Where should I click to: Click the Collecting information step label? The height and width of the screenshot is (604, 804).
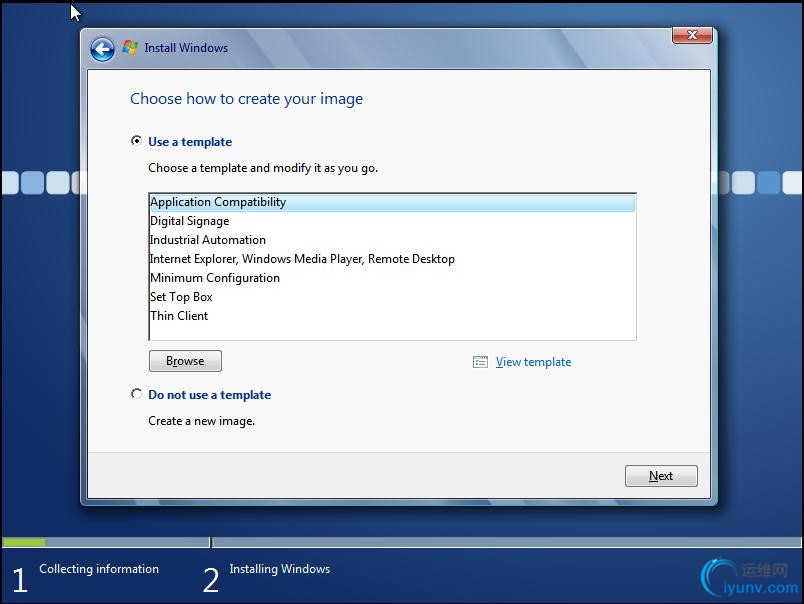(x=99, y=569)
